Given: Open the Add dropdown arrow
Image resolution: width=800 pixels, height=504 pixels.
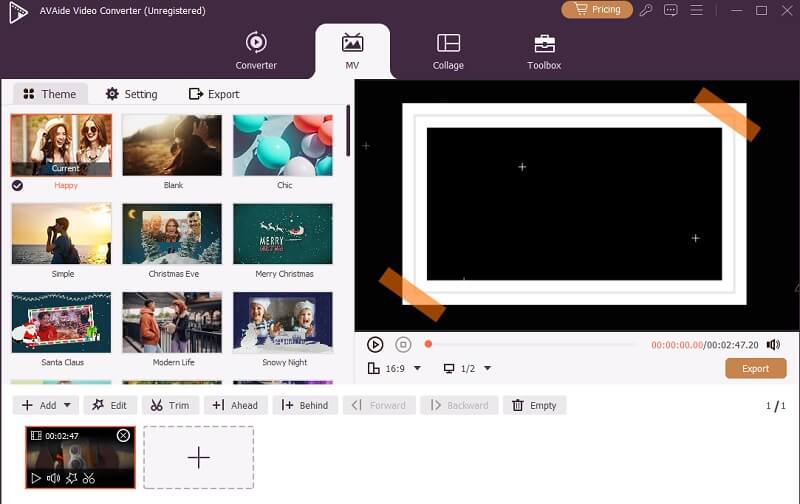Looking at the screenshot, I should point(67,405).
